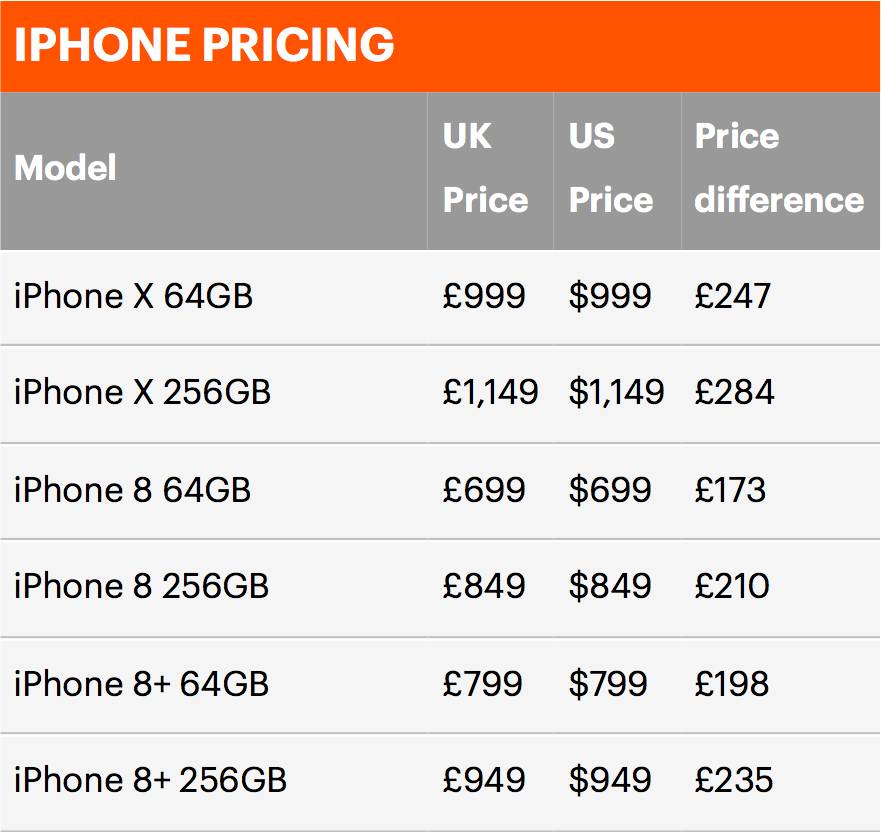Click the £949 UK price value
Screen dimensions: 881x832
tap(484, 780)
